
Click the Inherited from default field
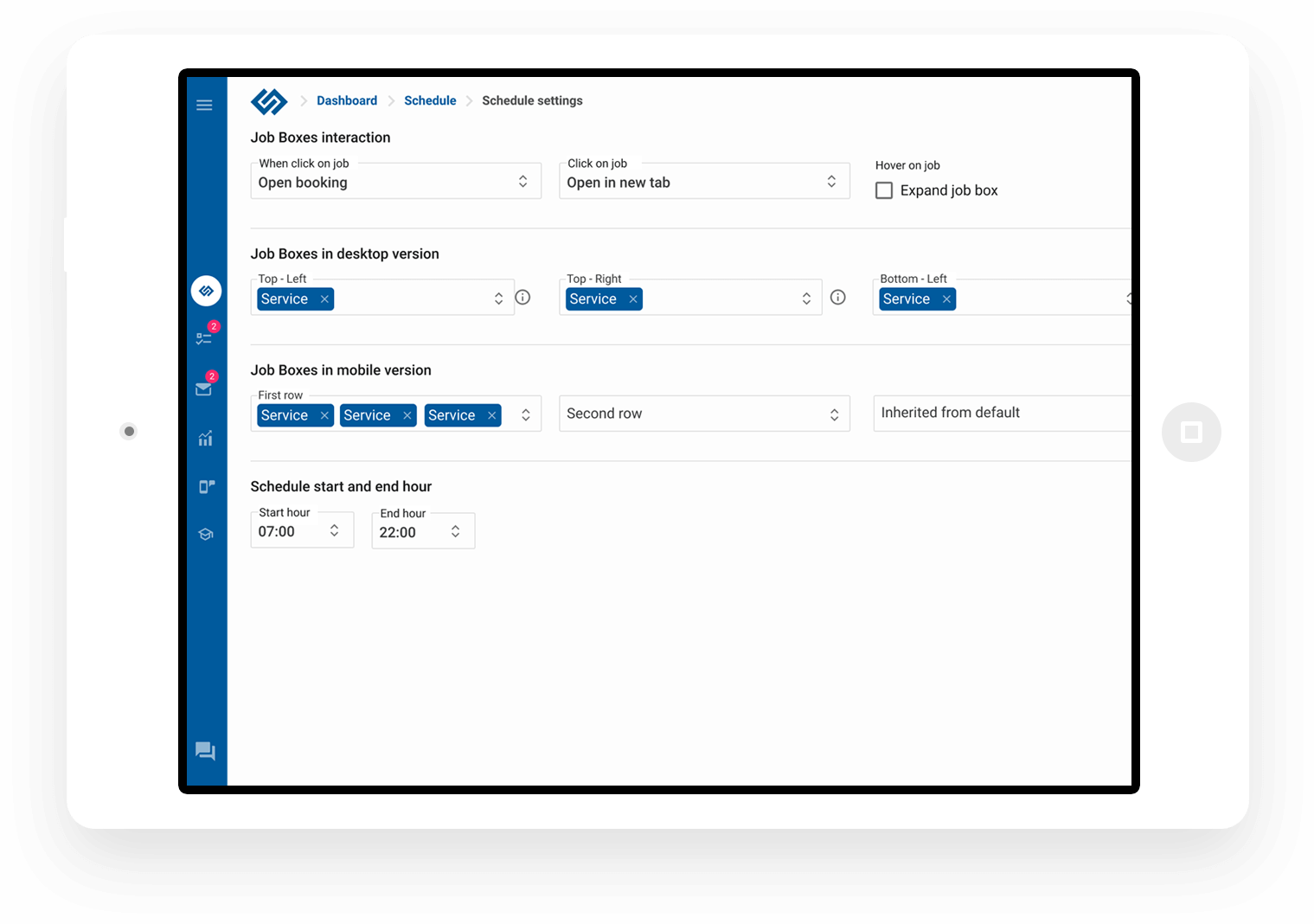pyautogui.click(x=1003, y=414)
